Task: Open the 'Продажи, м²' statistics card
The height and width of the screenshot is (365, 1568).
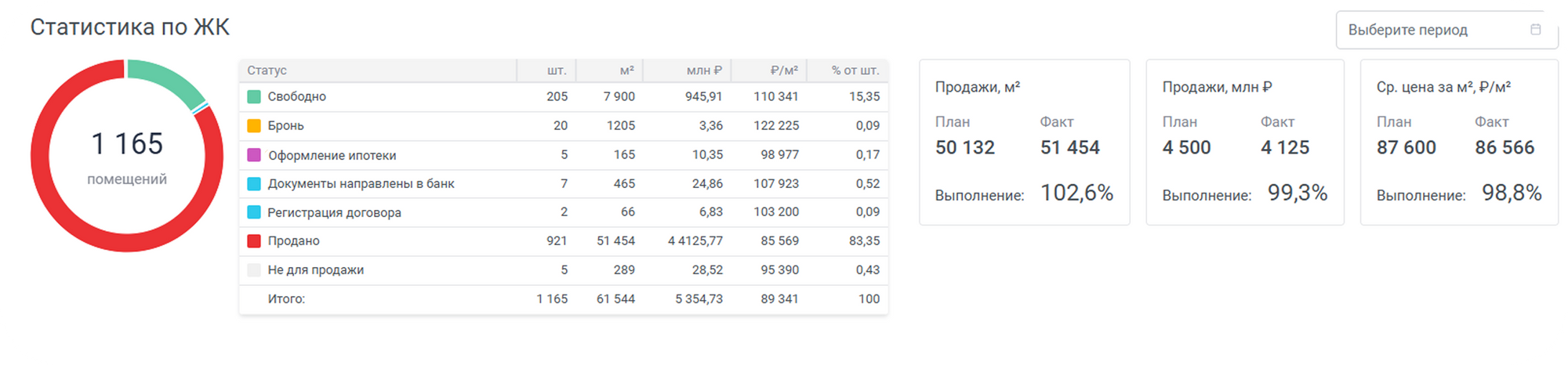Action: tap(1025, 143)
